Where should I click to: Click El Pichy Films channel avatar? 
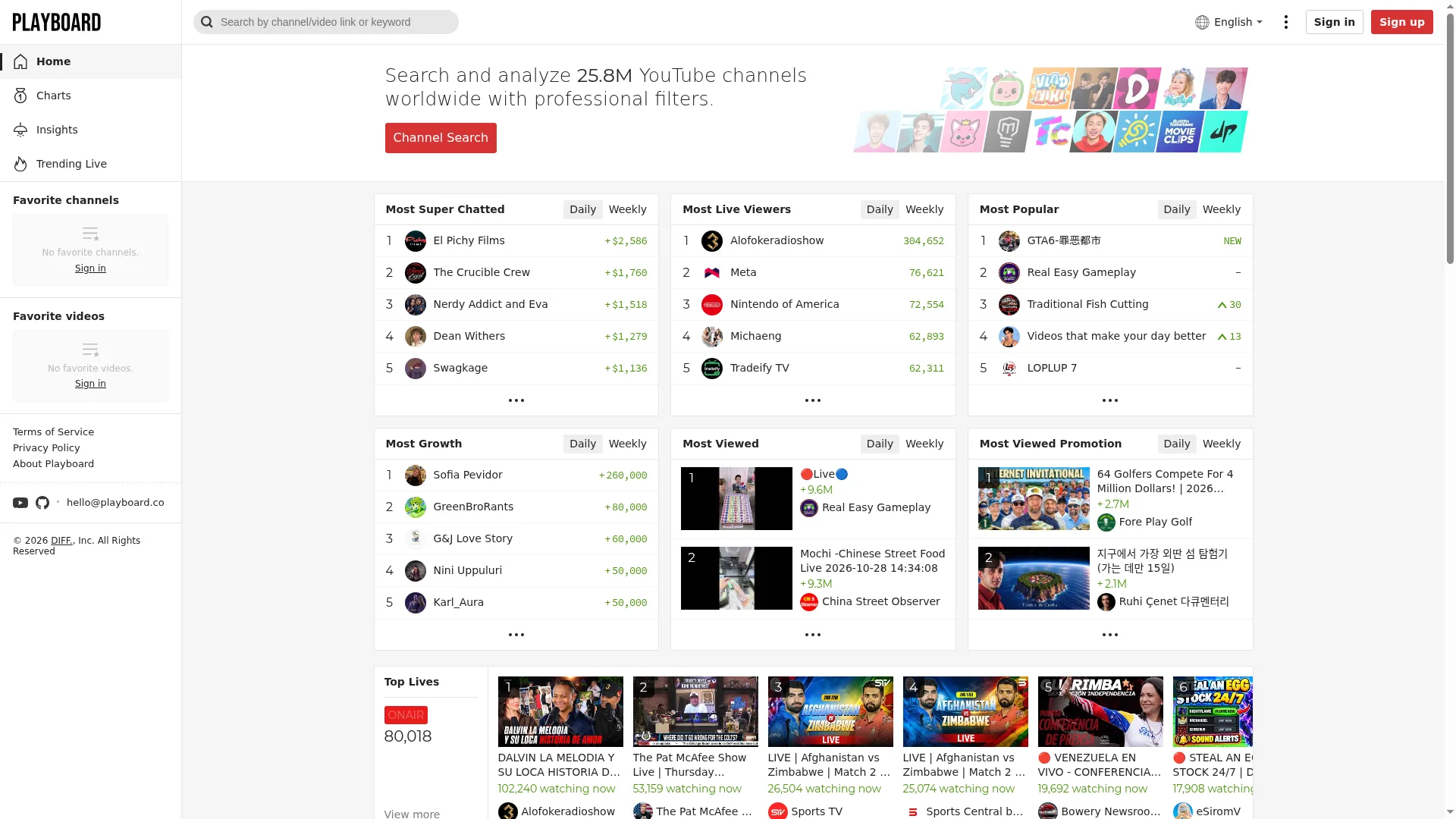coord(416,241)
